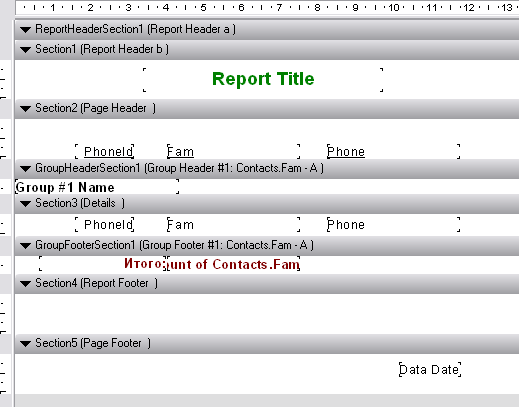Select the underlined PhoneId header in Page Header
The width and height of the screenshot is (519, 407).
coord(105,152)
